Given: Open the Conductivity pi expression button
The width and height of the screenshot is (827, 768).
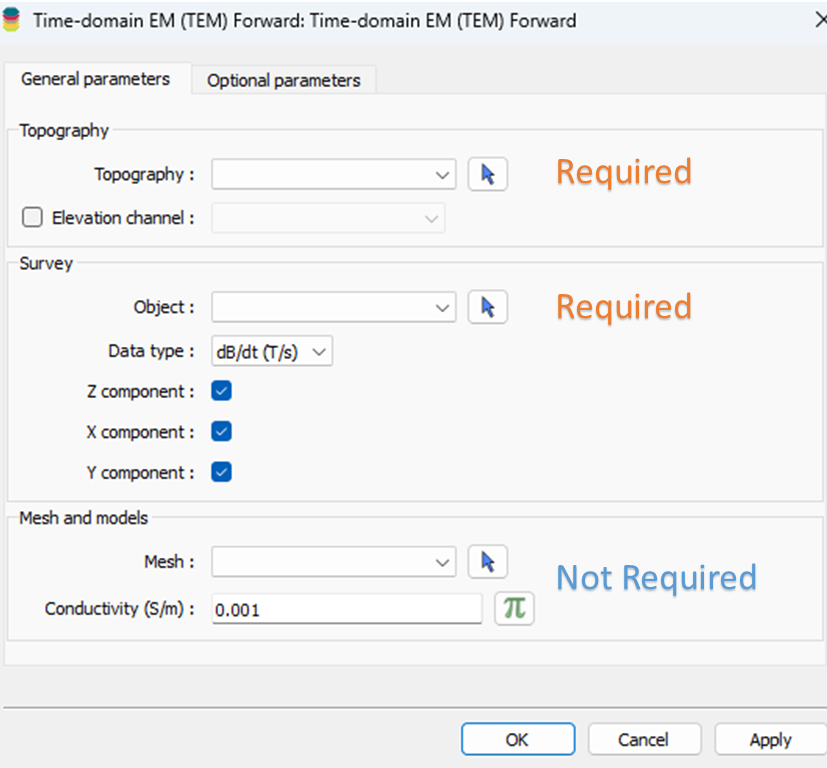Looking at the screenshot, I should tap(514, 608).
